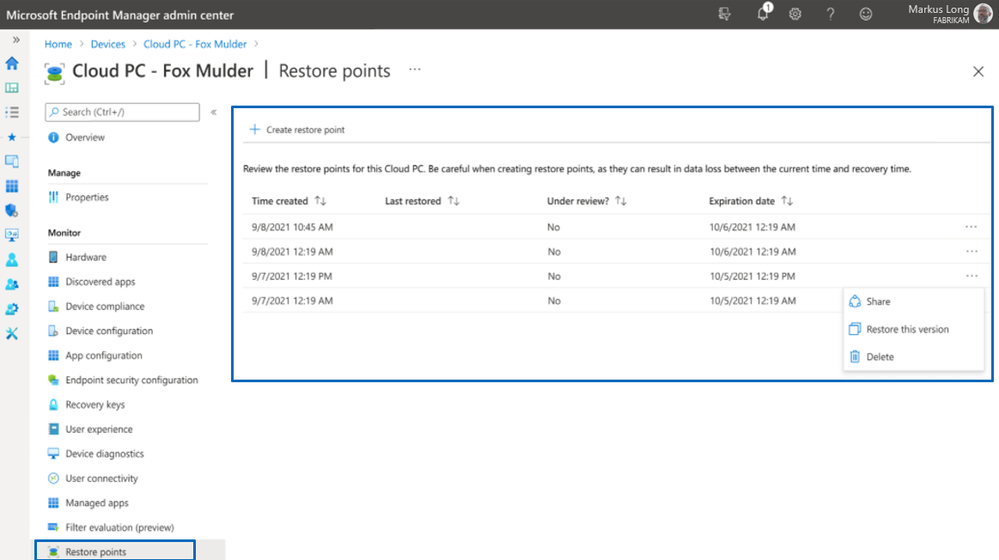Viewport: 999px width, 560px height.
Task: Go to Home icon in left rail
Action: [12, 63]
